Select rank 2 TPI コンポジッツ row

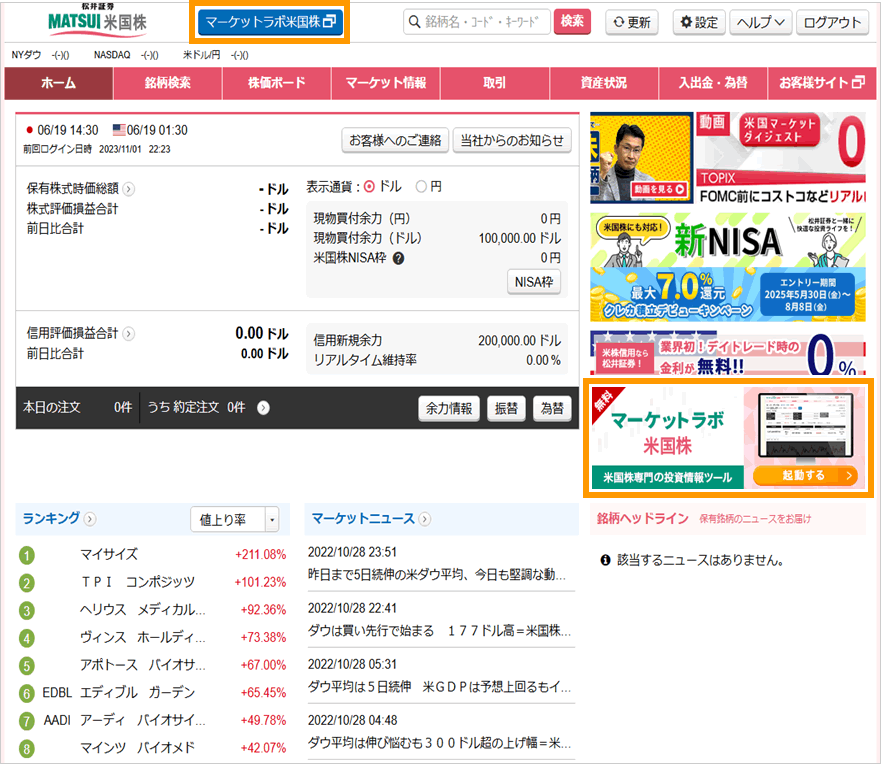pyautogui.click(x=153, y=582)
